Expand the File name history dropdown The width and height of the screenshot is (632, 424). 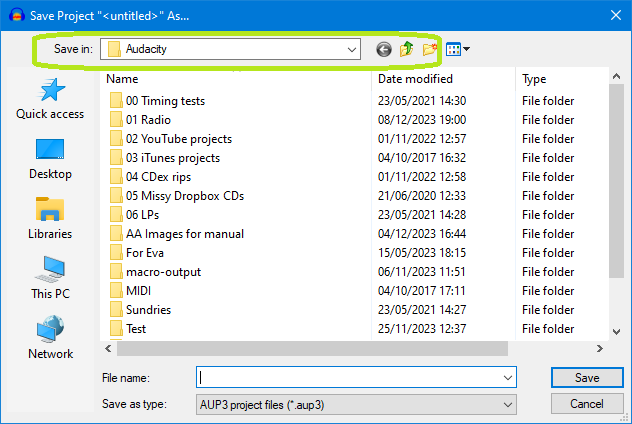[x=507, y=378]
